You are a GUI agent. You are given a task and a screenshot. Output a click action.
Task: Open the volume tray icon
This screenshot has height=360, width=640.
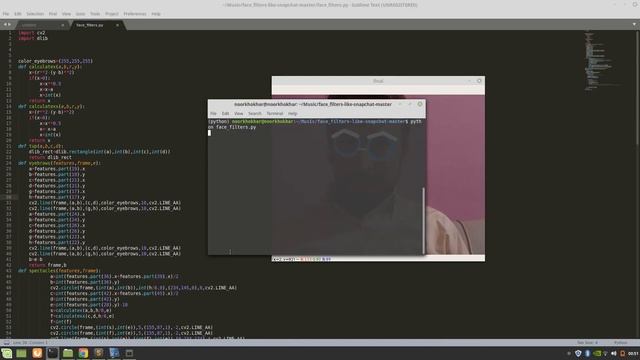[x=614, y=353]
